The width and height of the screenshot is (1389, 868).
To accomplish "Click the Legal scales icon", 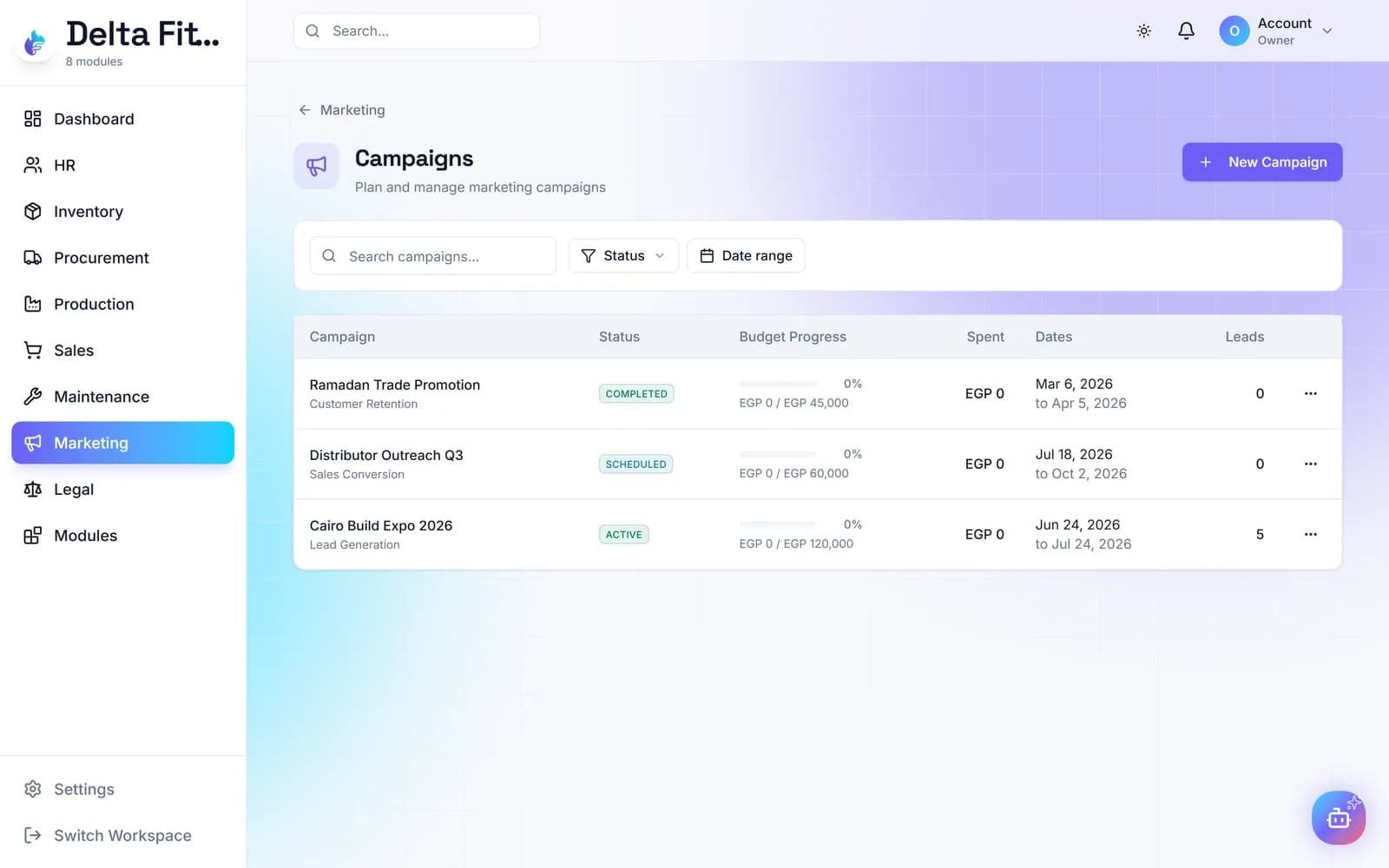I will click(33, 489).
